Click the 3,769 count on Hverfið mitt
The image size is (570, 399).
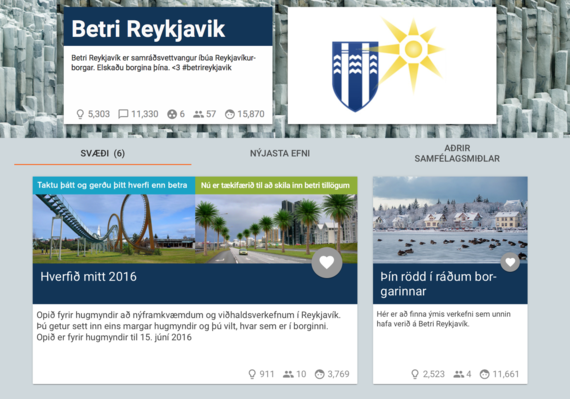pos(338,374)
